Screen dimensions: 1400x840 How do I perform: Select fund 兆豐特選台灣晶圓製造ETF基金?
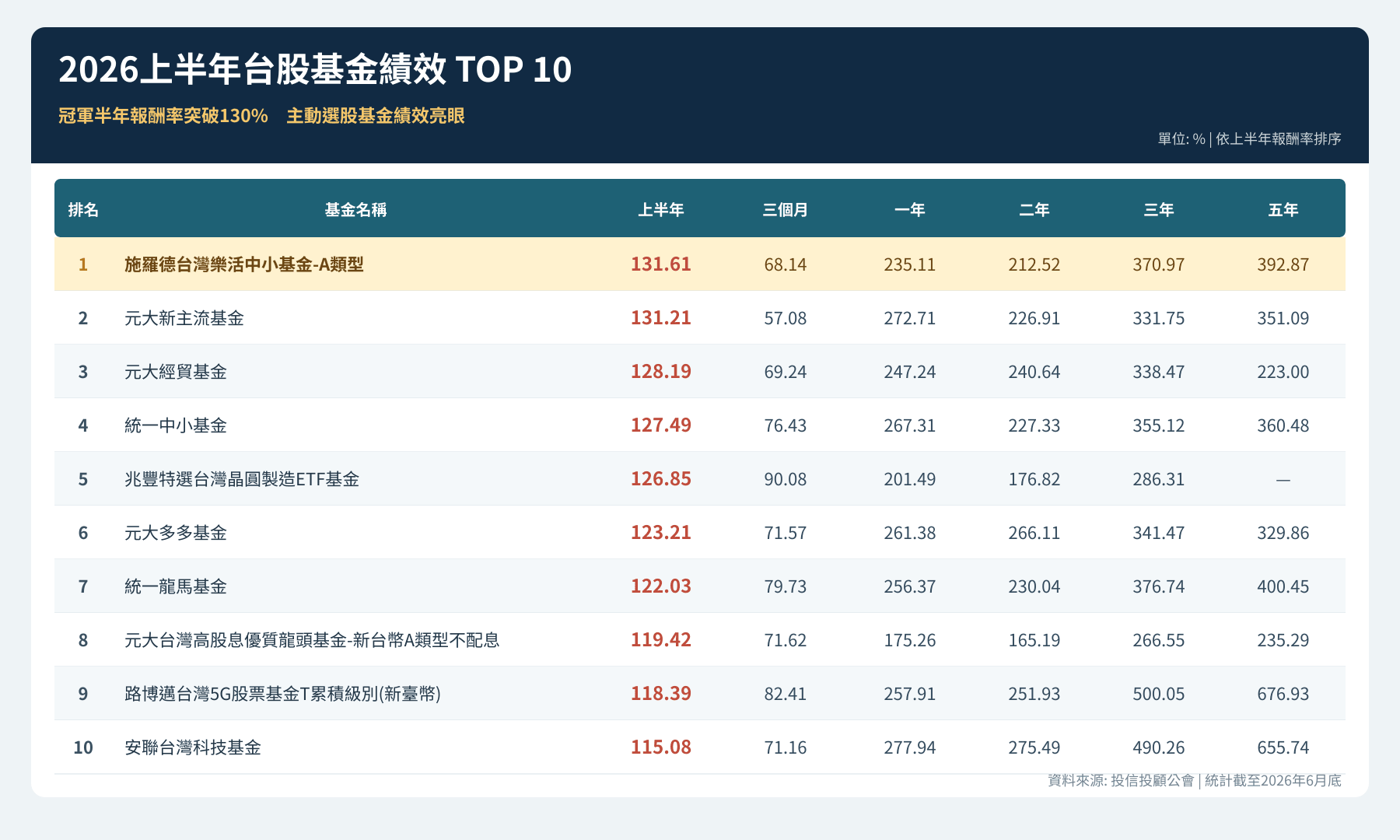click(242, 479)
